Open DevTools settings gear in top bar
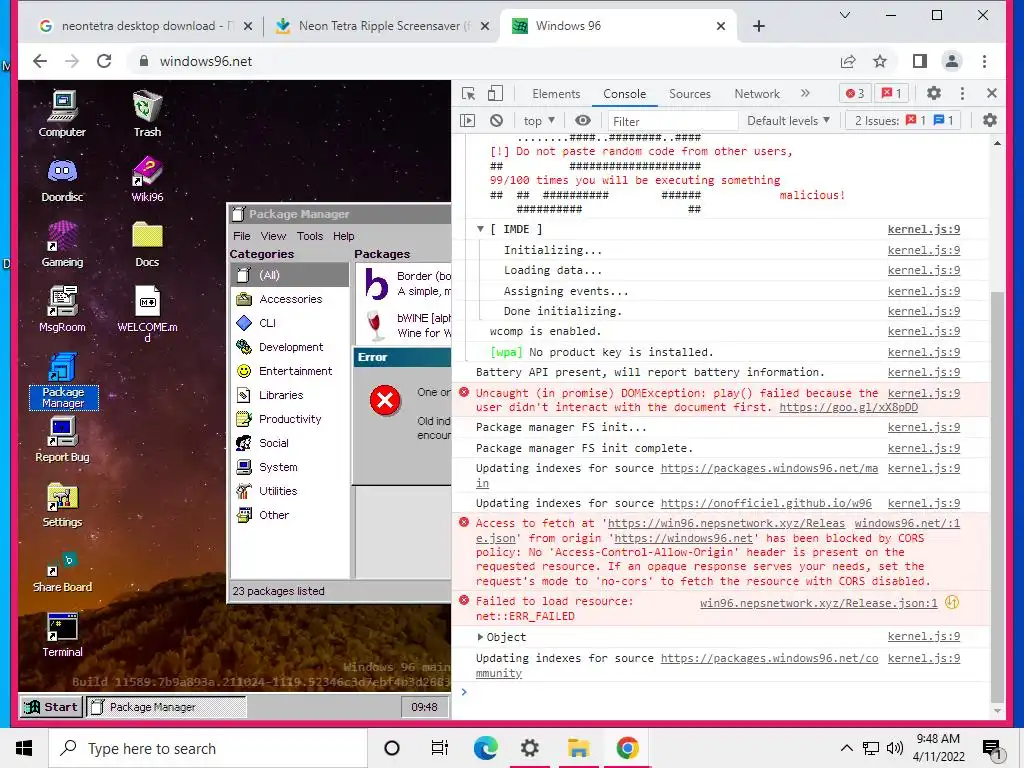Viewport: 1024px width, 768px height. pyautogui.click(x=934, y=93)
